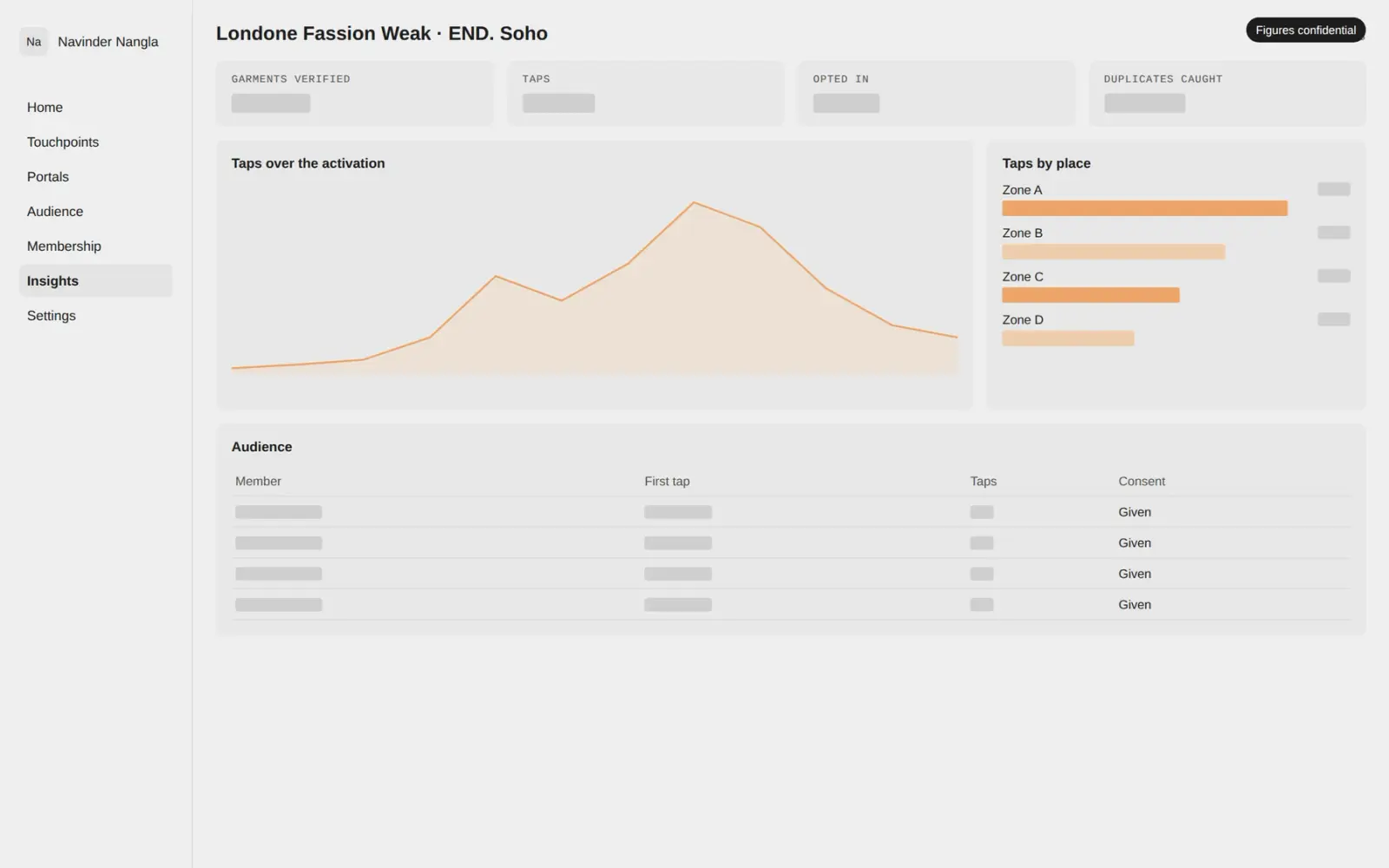Viewport: 1389px width, 868px height.
Task: Click the Na user avatar
Action: coord(34,42)
